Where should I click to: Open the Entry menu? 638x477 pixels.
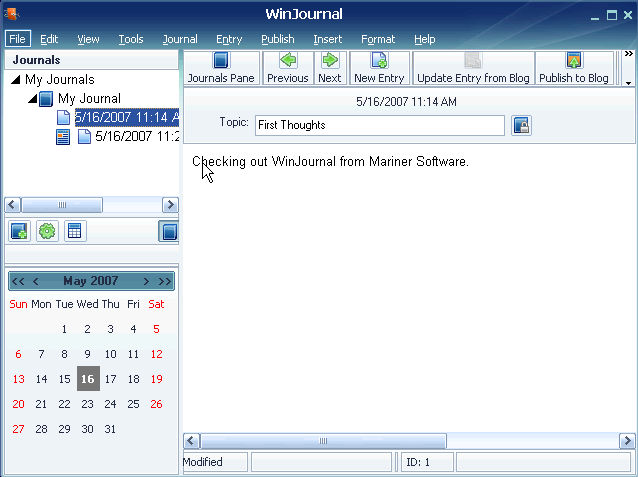[229, 39]
